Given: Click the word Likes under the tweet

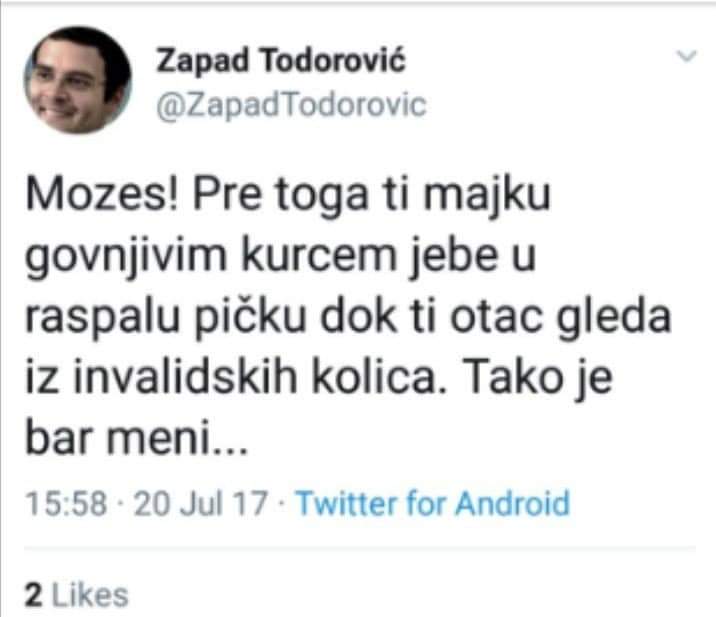Looking at the screenshot, I should pos(90,596).
